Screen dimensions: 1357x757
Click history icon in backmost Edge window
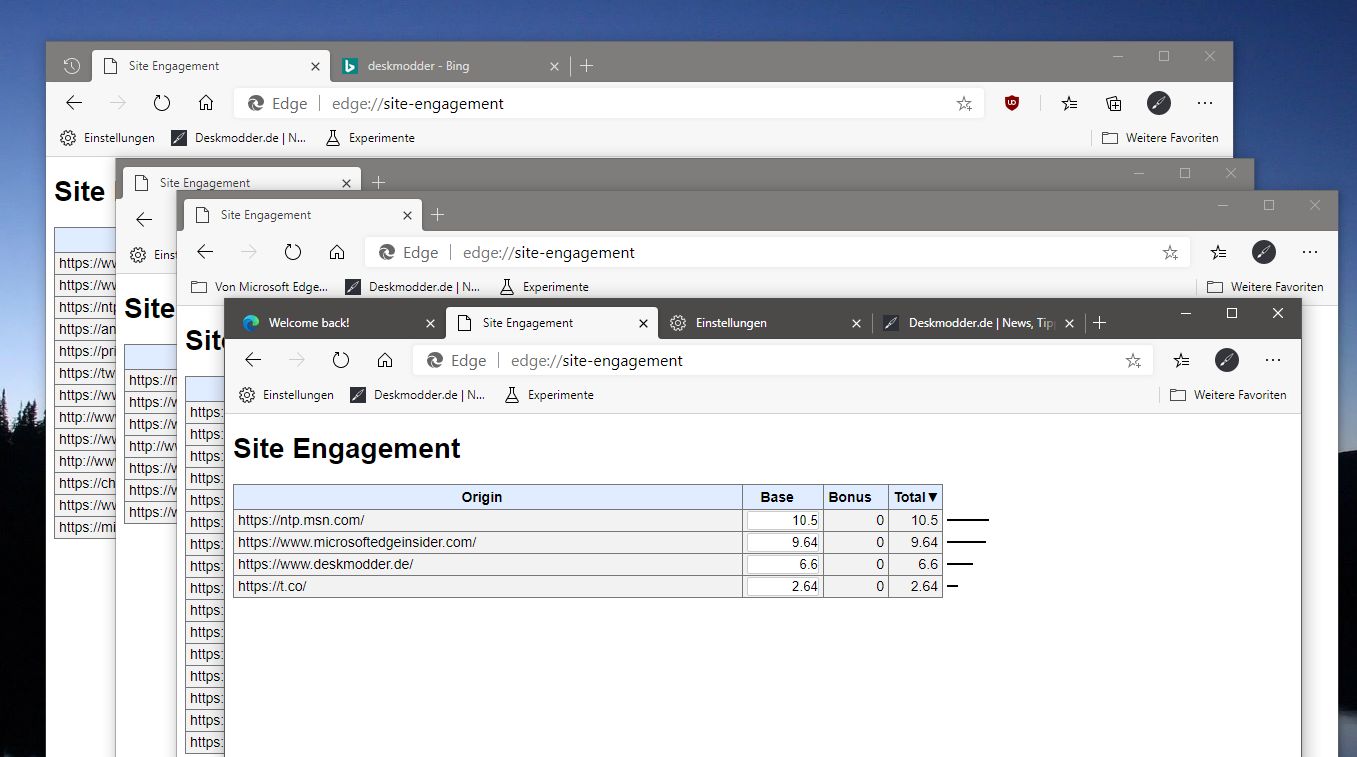[x=71, y=66]
